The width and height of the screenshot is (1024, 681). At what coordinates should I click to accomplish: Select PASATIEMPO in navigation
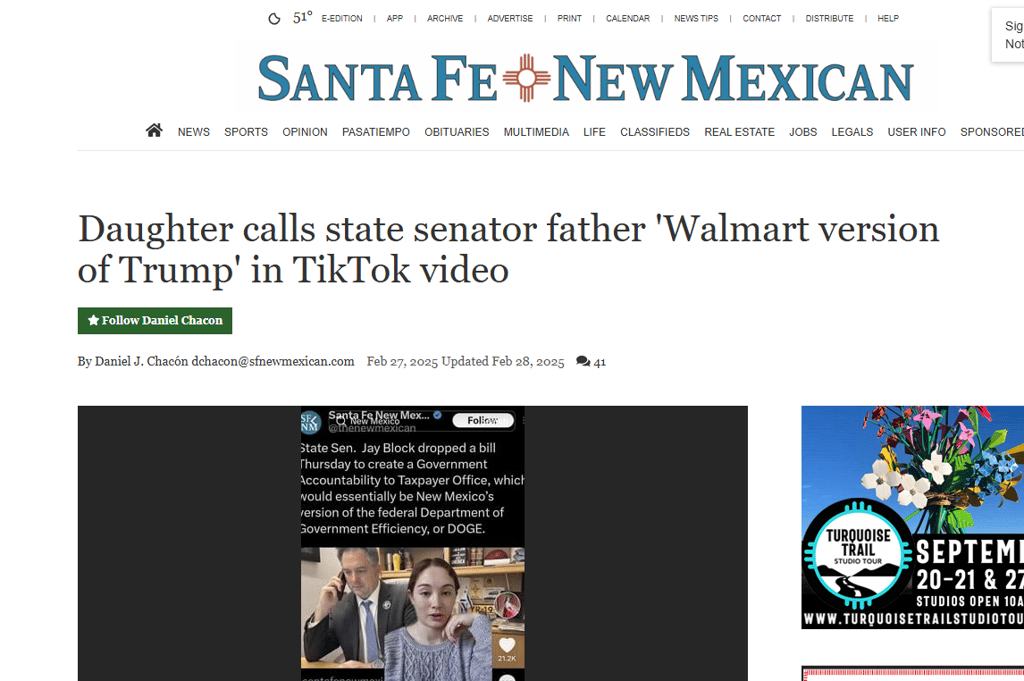(x=376, y=132)
